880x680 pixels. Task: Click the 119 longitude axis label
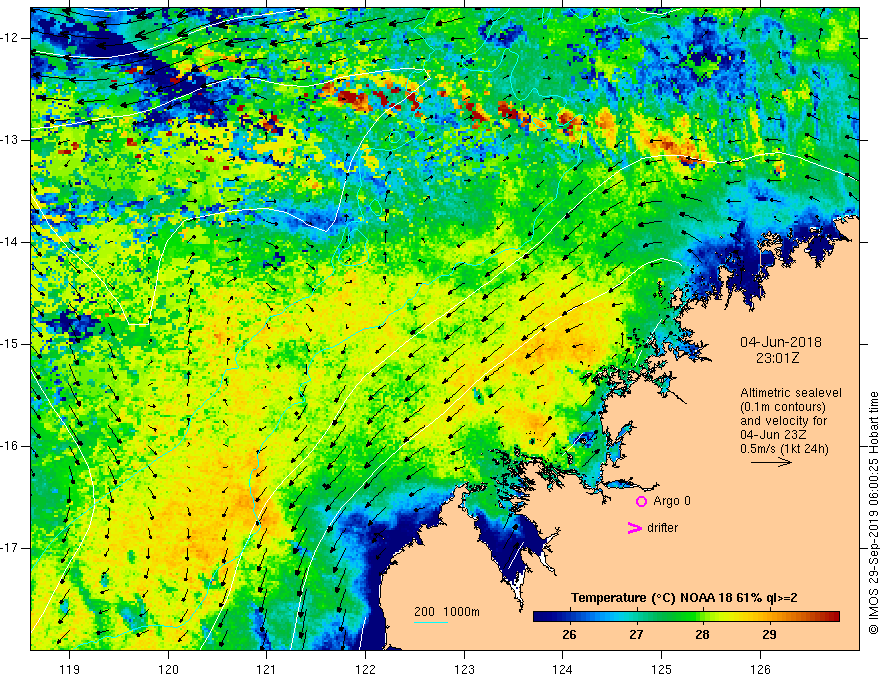[x=69, y=669]
